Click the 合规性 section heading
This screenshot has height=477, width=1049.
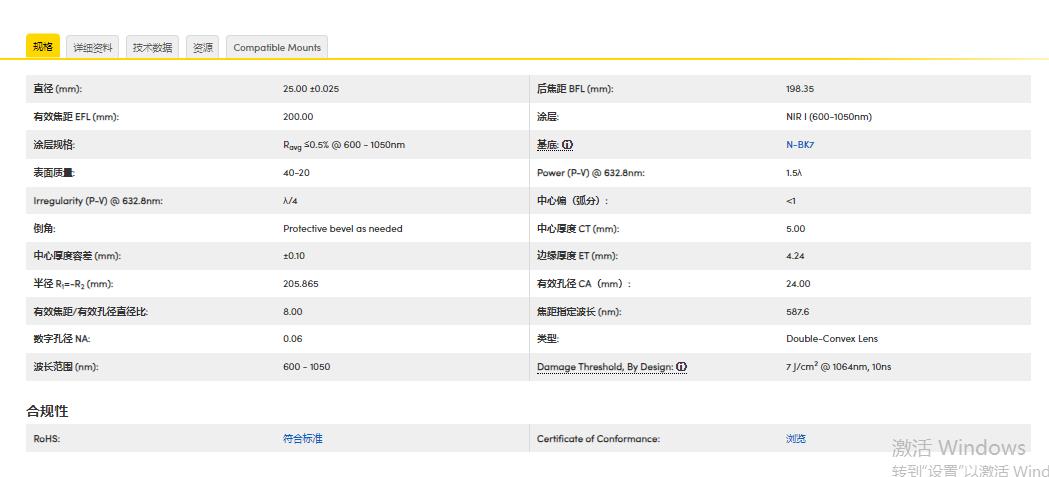click(47, 411)
